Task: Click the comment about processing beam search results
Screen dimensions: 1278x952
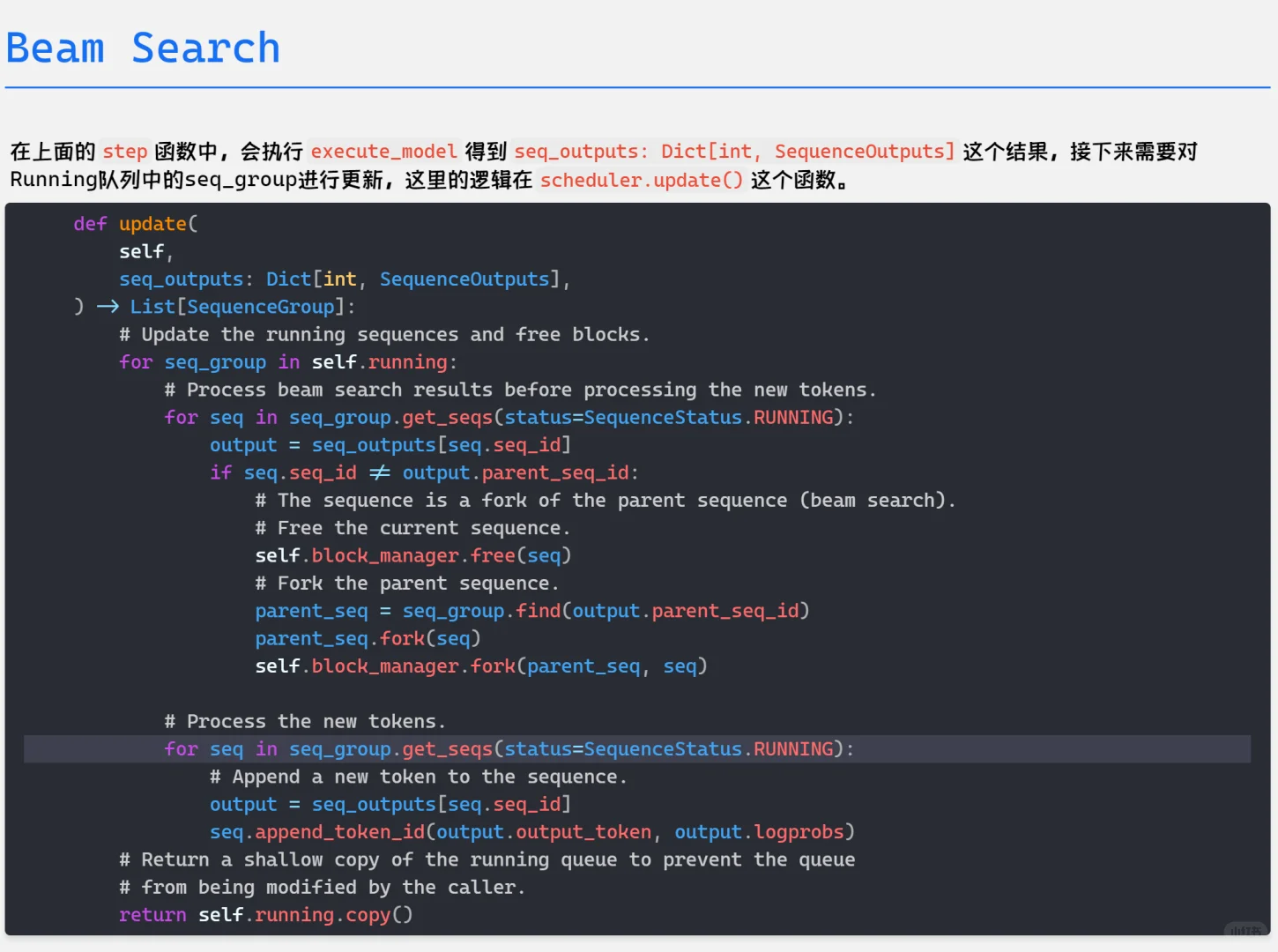Action: [520, 390]
